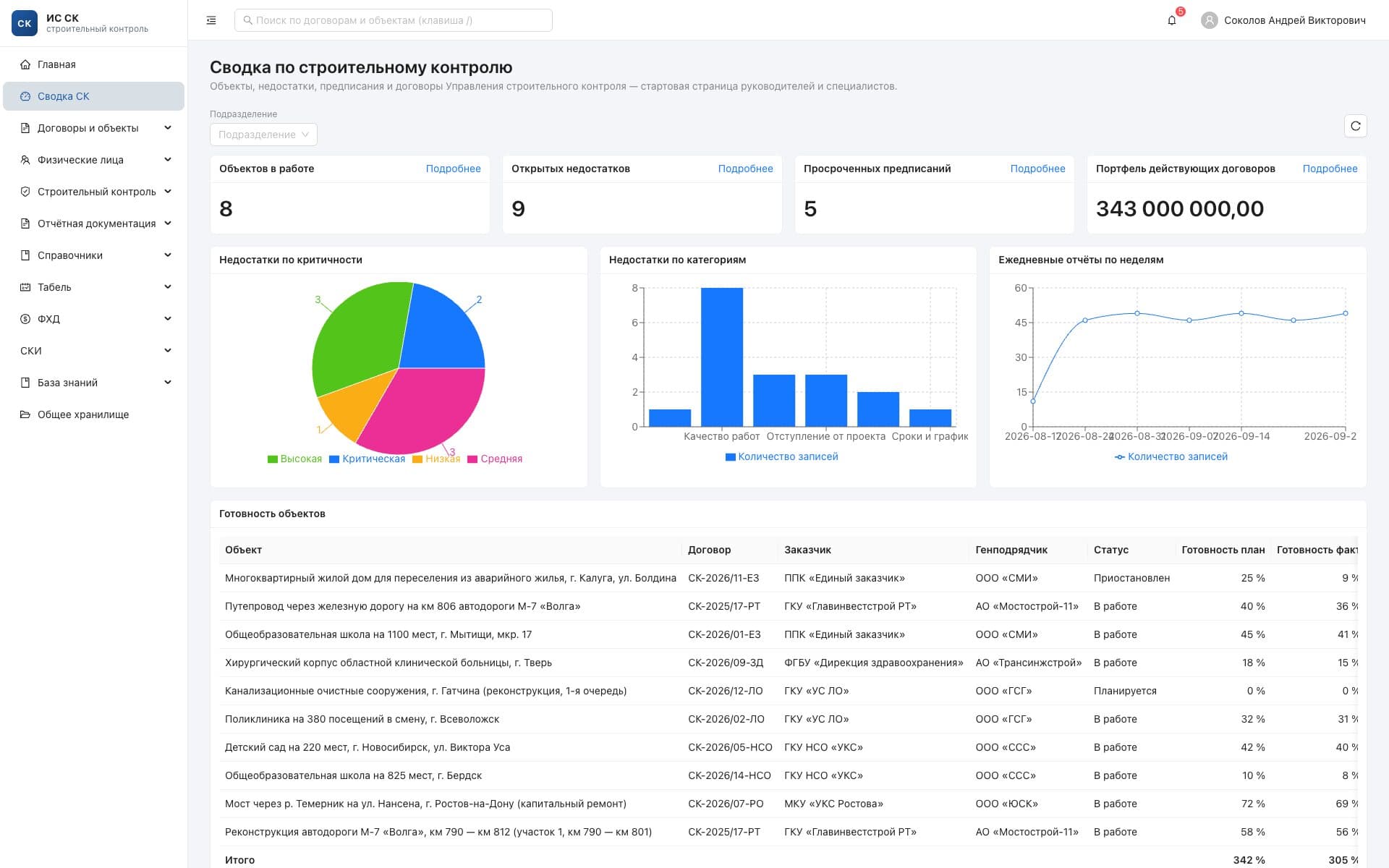Toggle Высокая legend swatch in pie chart
1389x868 pixels.
[x=273, y=459]
